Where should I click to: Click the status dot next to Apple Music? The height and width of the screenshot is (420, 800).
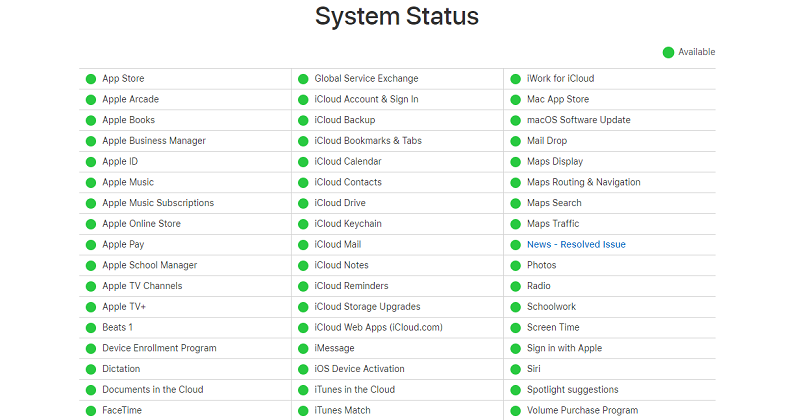point(91,183)
